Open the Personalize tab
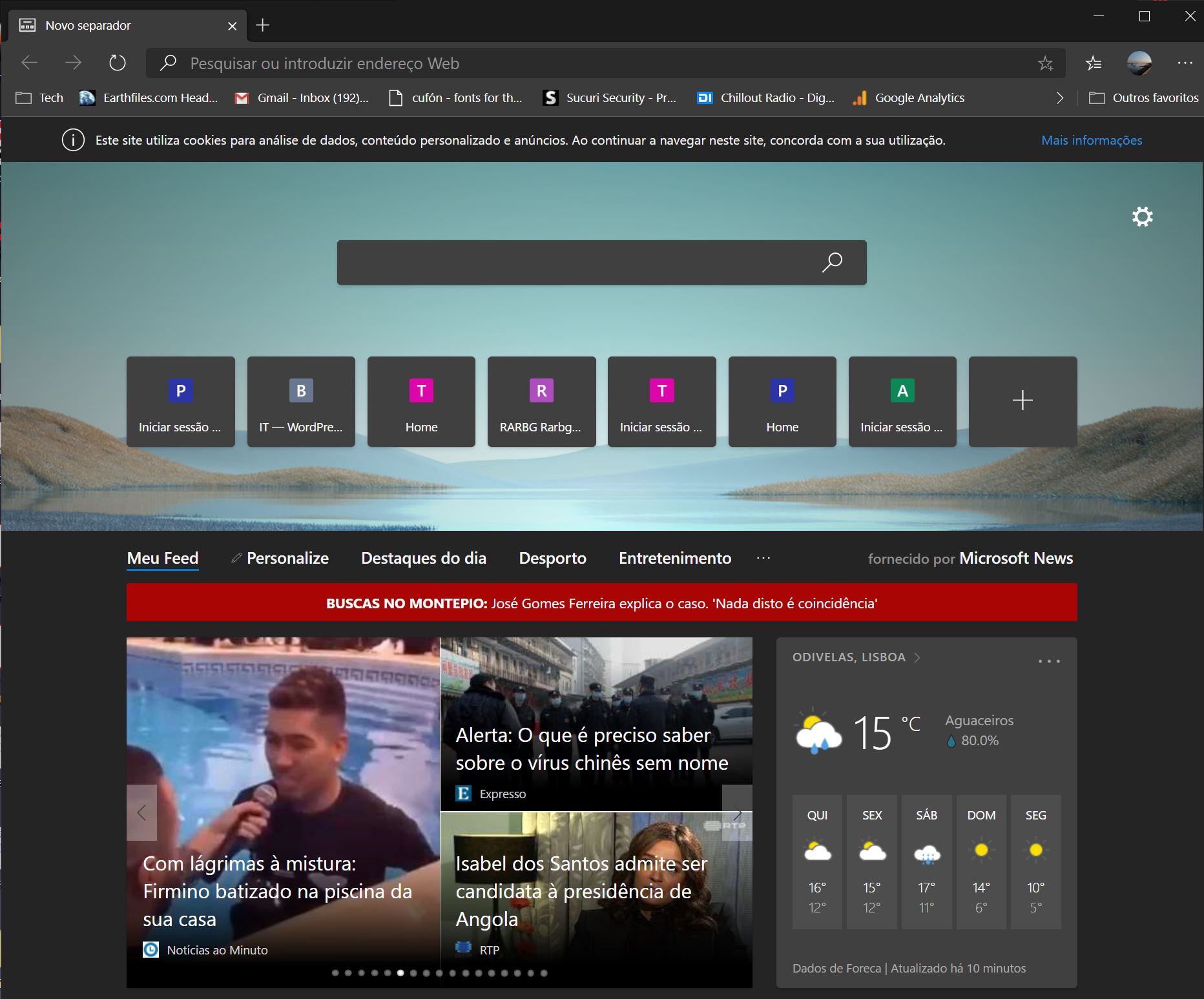The width and height of the screenshot is (1204, 999). (x=280, y=558)
